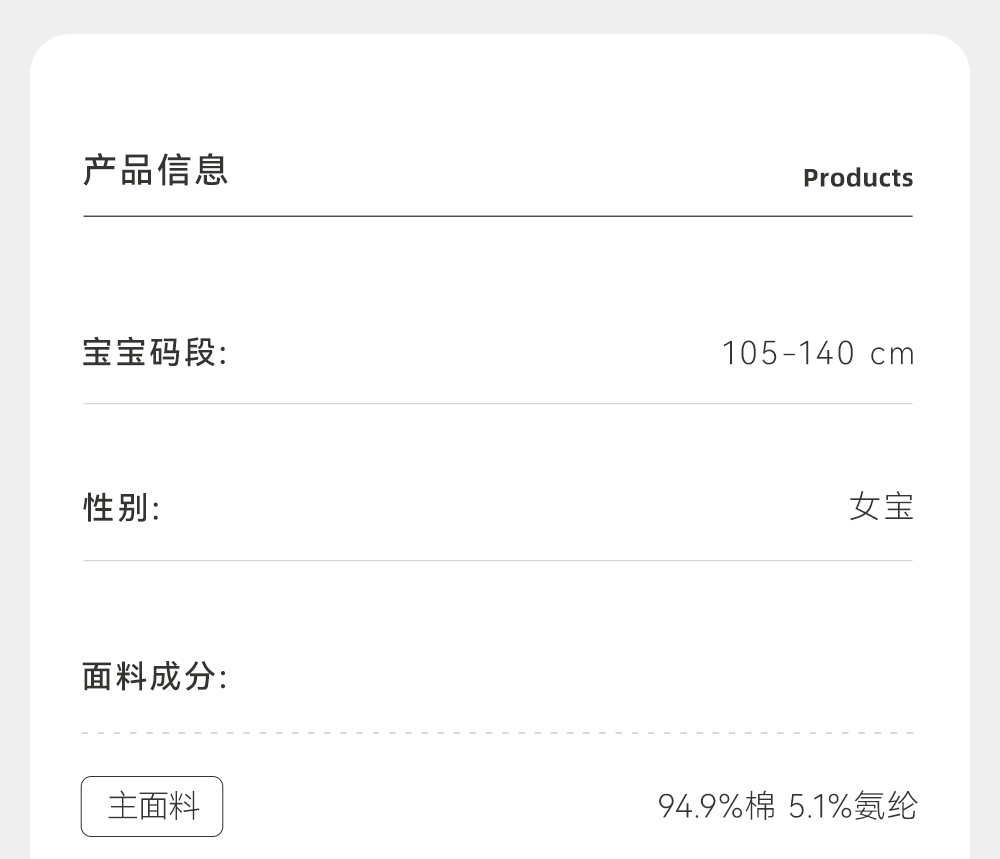Click the cm unit text
The image size is (1000, 859).
pyautogui.click(x=892, y=355)
